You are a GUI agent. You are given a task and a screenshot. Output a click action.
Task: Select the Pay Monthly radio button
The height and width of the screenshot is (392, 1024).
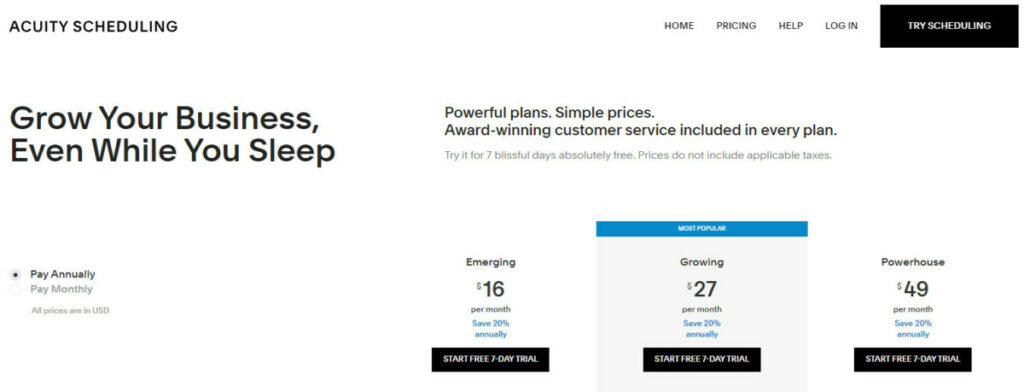pyautogui.click(x=16, y=290)
